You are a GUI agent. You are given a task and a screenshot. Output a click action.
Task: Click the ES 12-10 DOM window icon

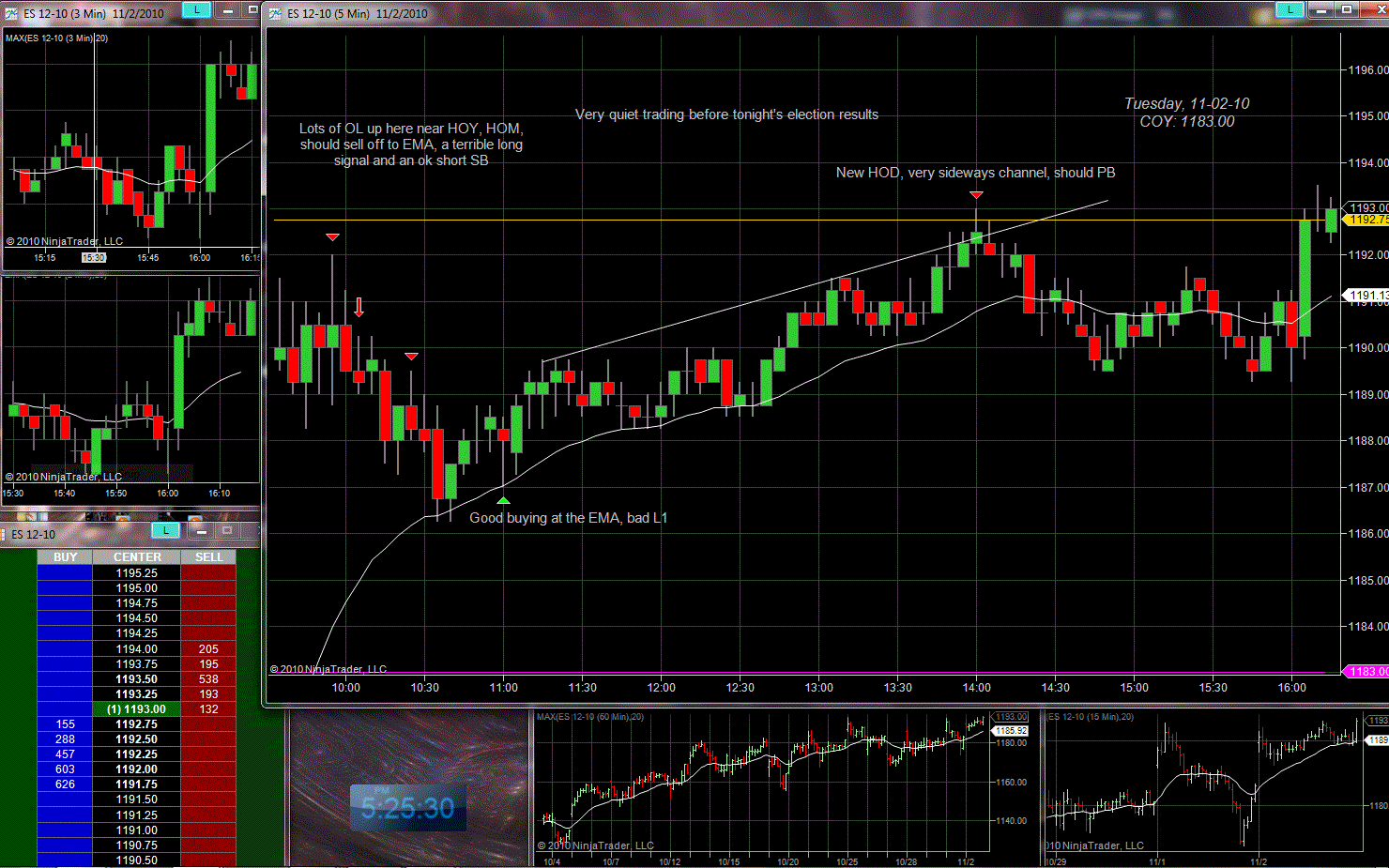click(x=6, y=534)
